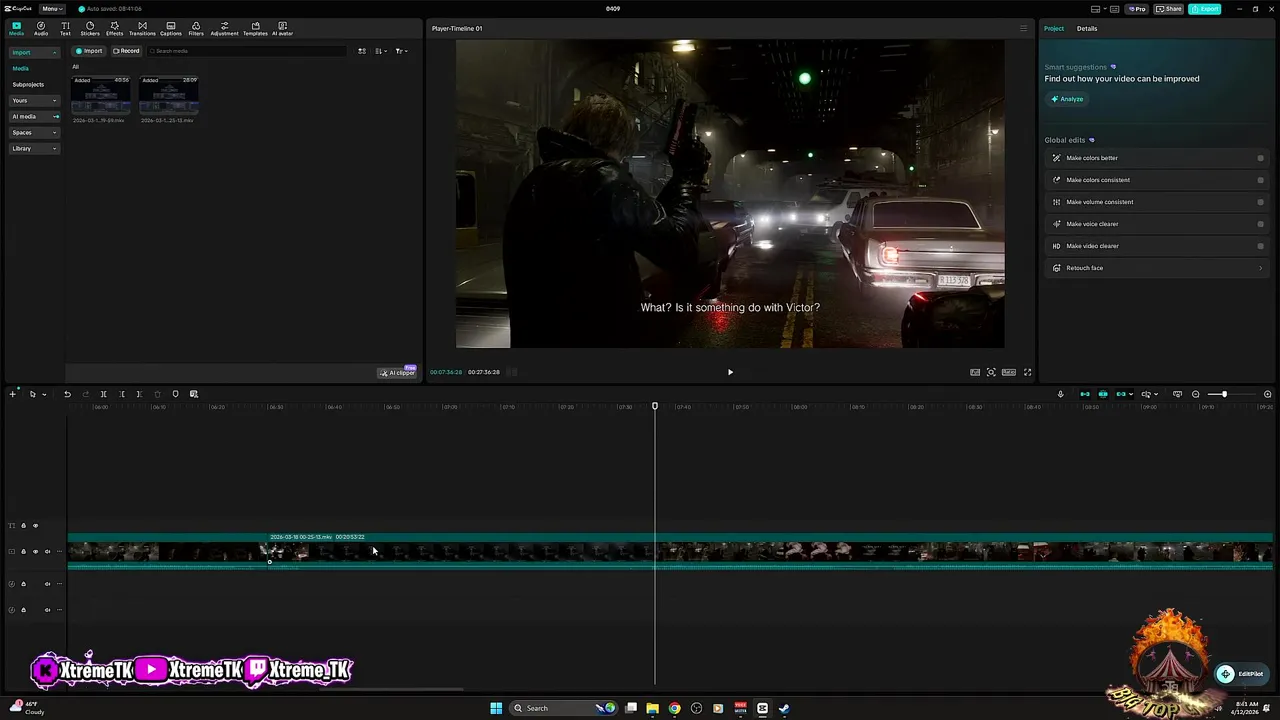Open the Menu dropdown
The image size is (1280, 720).
pyautogui.click(x=52, y=9)
